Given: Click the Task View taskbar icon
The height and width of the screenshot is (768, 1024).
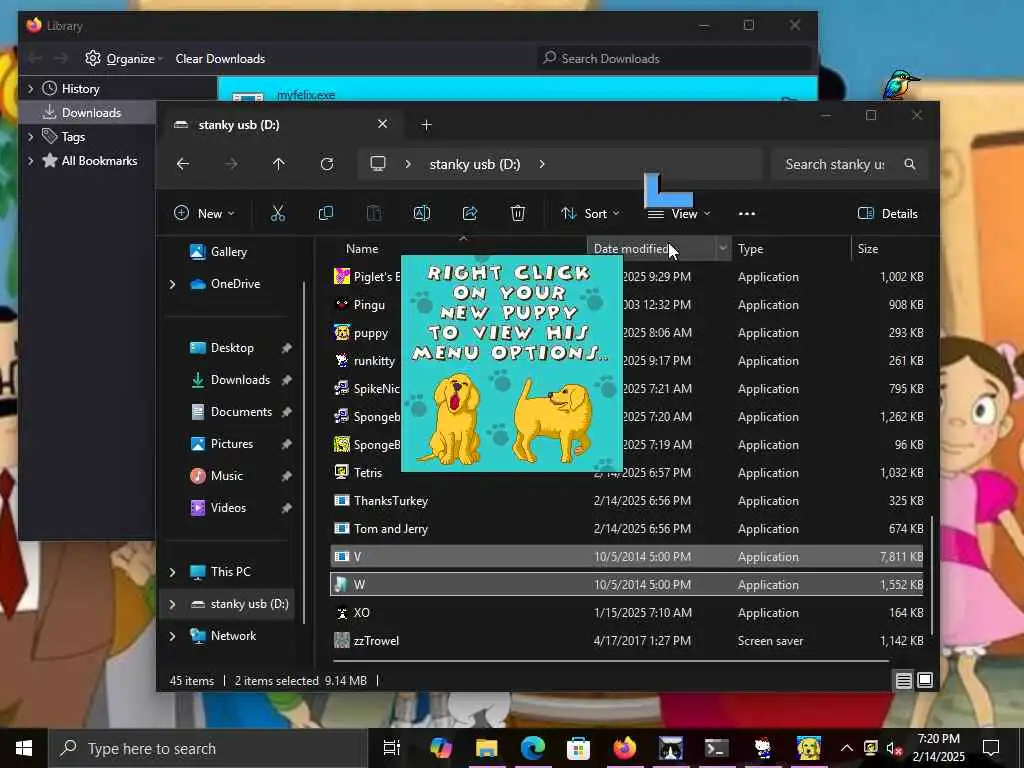Looking at the screenshot, I should (x=392, y=748).
